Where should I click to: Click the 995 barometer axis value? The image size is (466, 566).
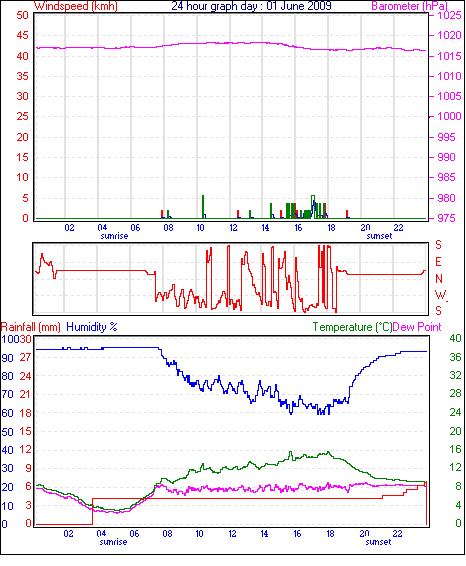(x=447, y=137)
